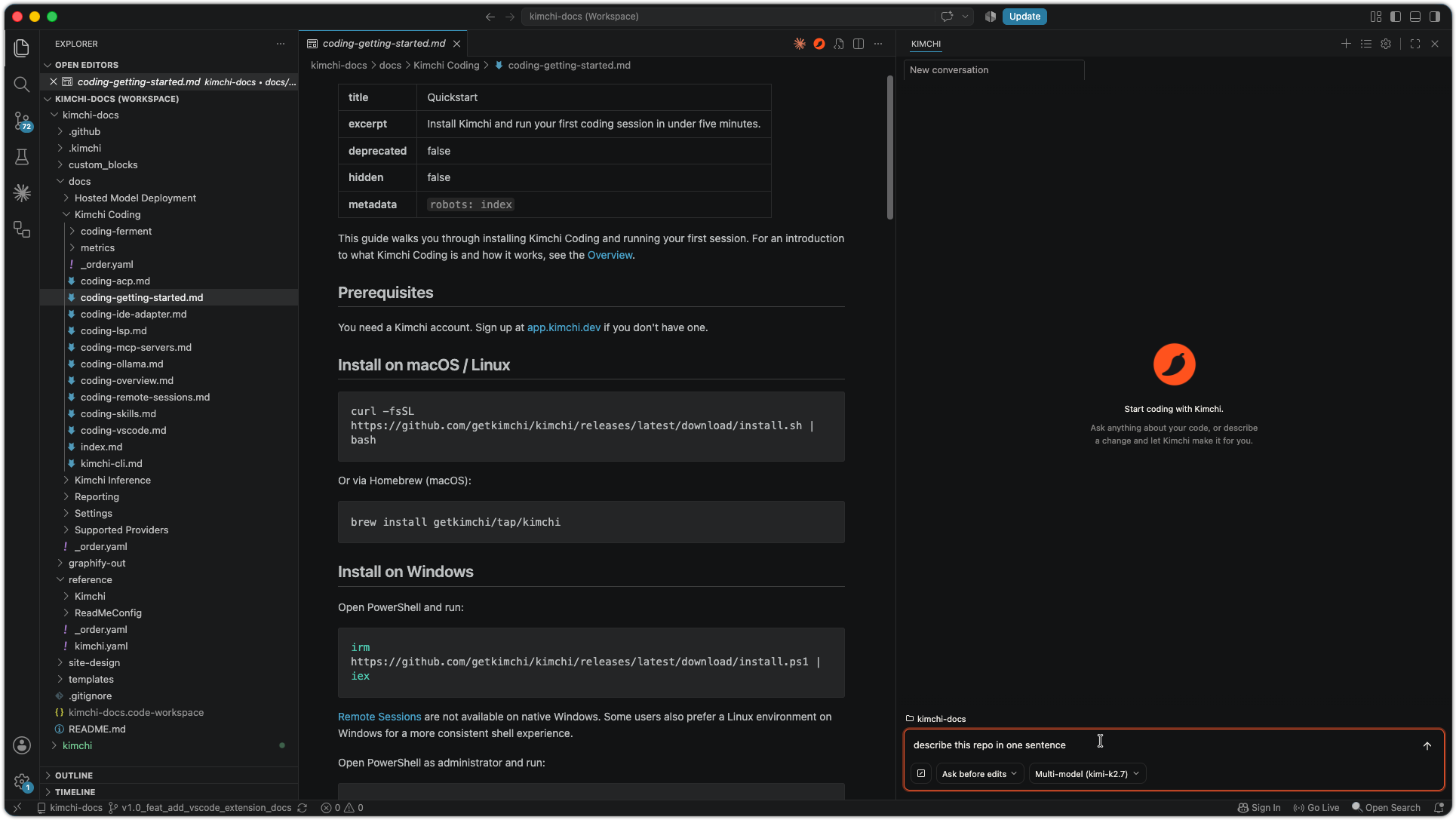Screen dimensions: 1456x820
Task: Open the Ask before edits mode dropdown
Action: click(x=979, y=774)
